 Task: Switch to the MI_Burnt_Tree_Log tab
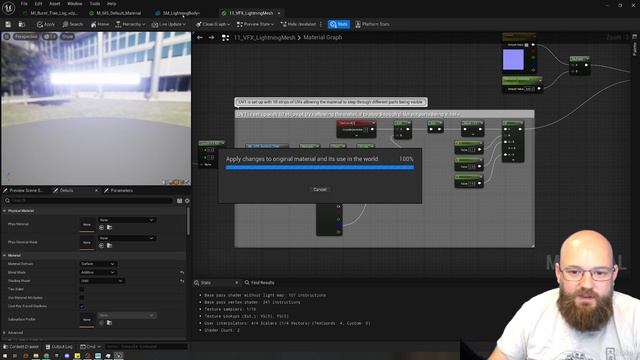coord(51,13)
